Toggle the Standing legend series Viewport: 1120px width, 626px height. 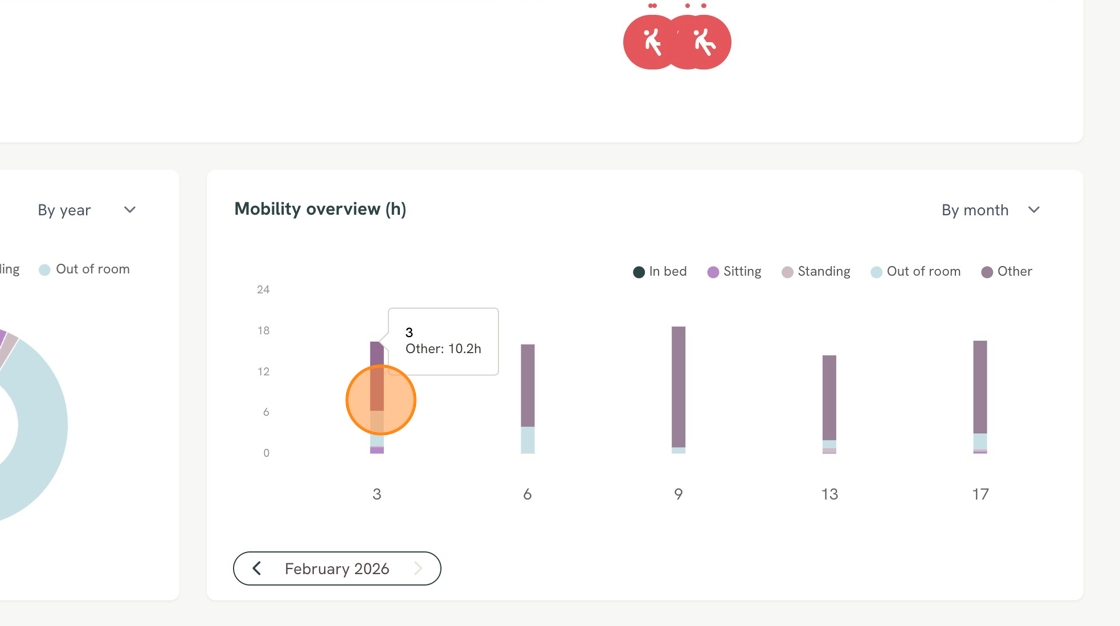(816, 272)
